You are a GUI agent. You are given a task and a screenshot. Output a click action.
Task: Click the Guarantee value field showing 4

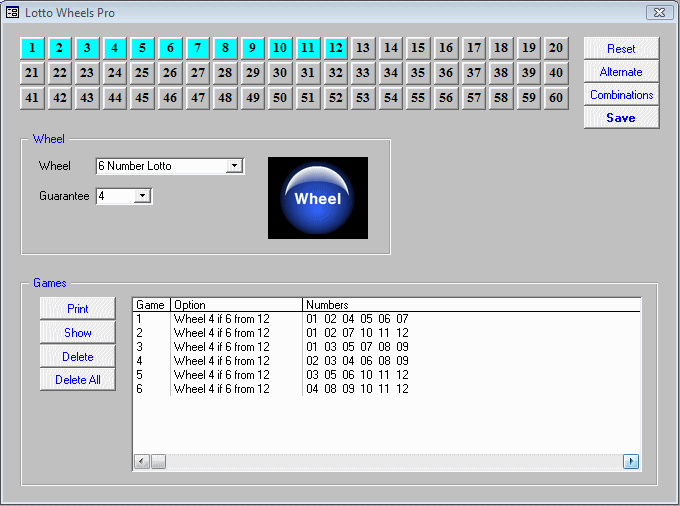tap(115, 196)
